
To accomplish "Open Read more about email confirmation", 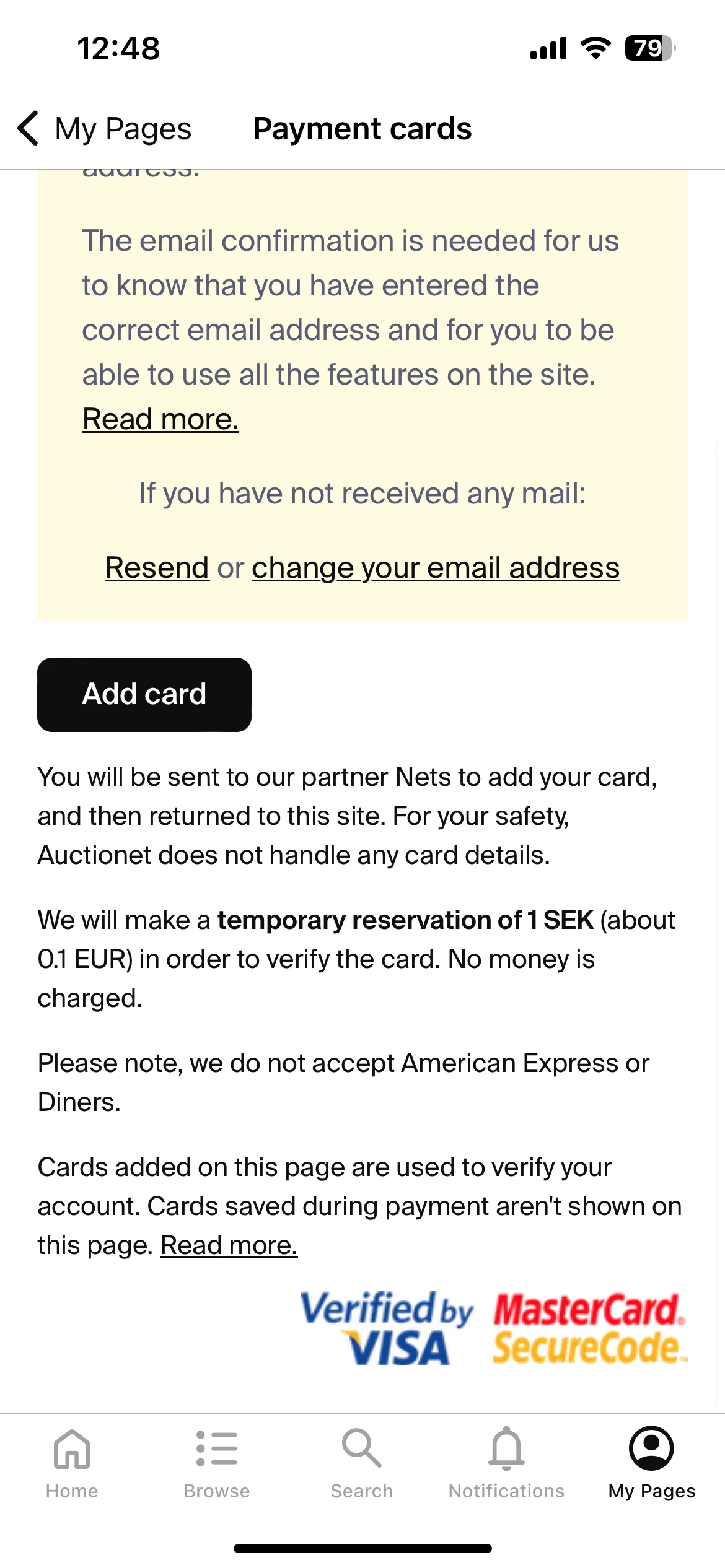I will (x=160, y=419).
